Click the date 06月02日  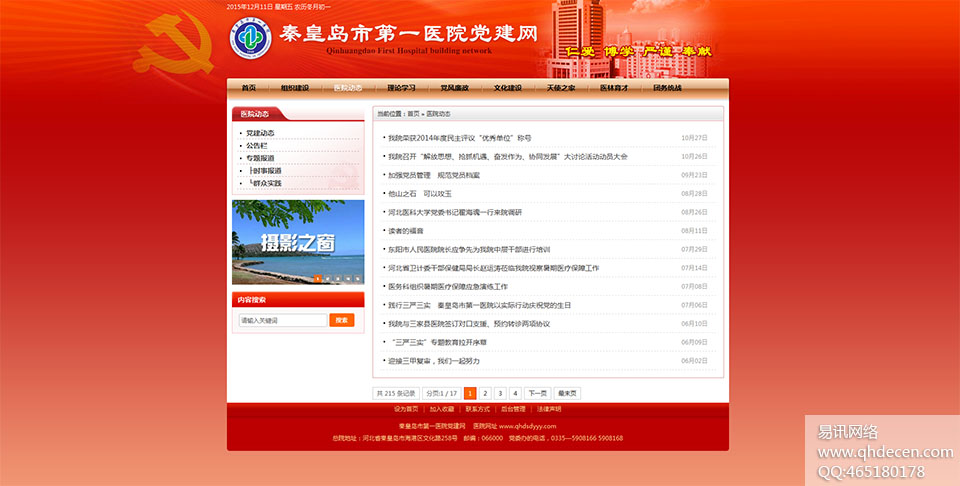click(694, 361)
